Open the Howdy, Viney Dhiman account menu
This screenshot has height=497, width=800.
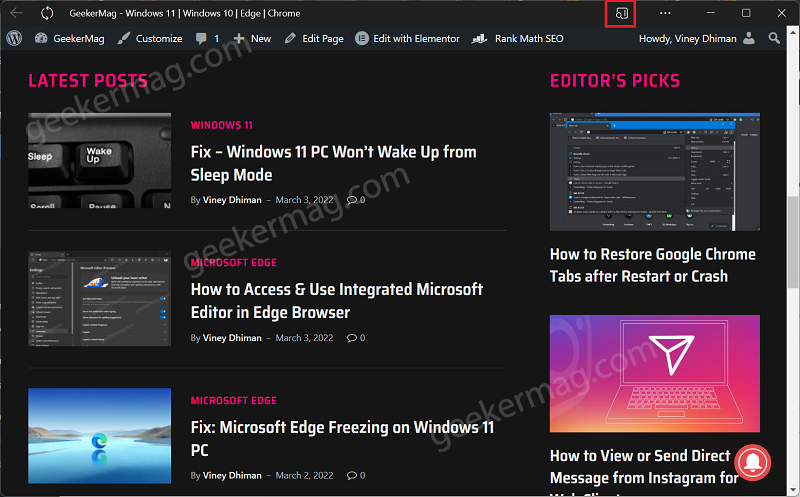[x=688, y=39]
